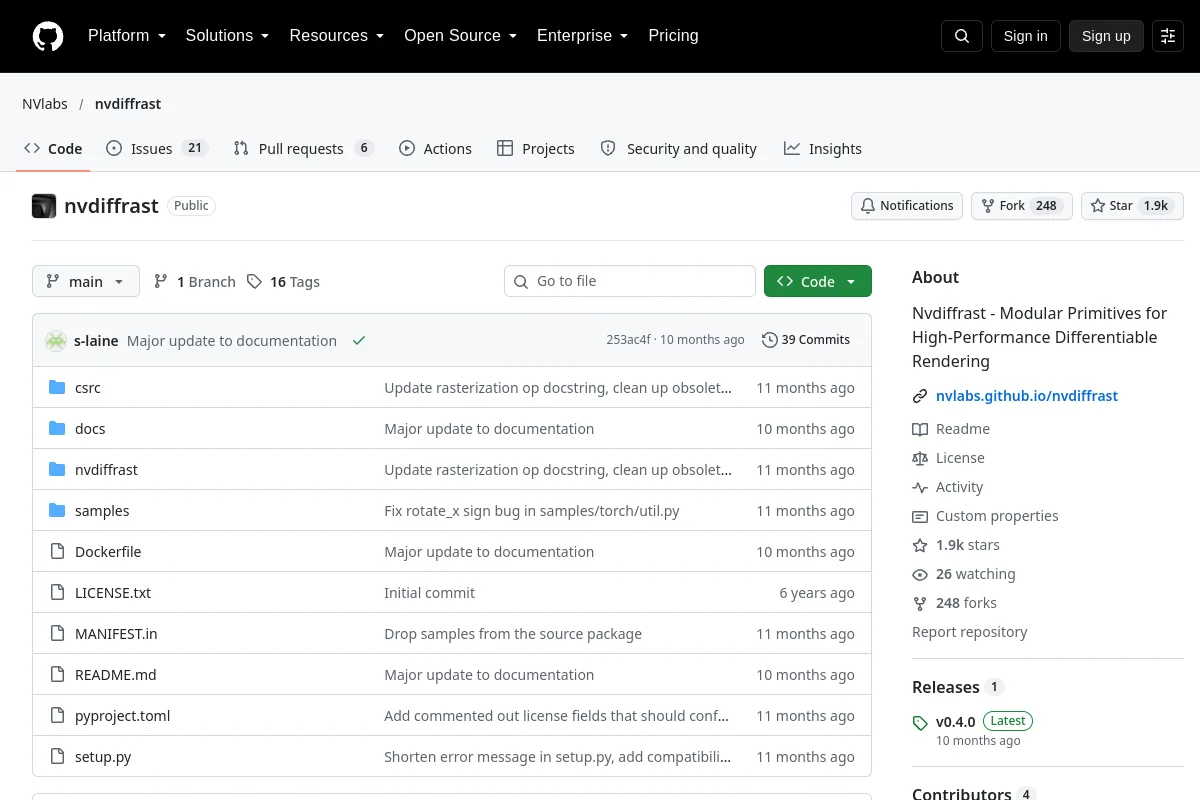
Task: Expand the Solutions menu
Action: [x=227, y=36]
